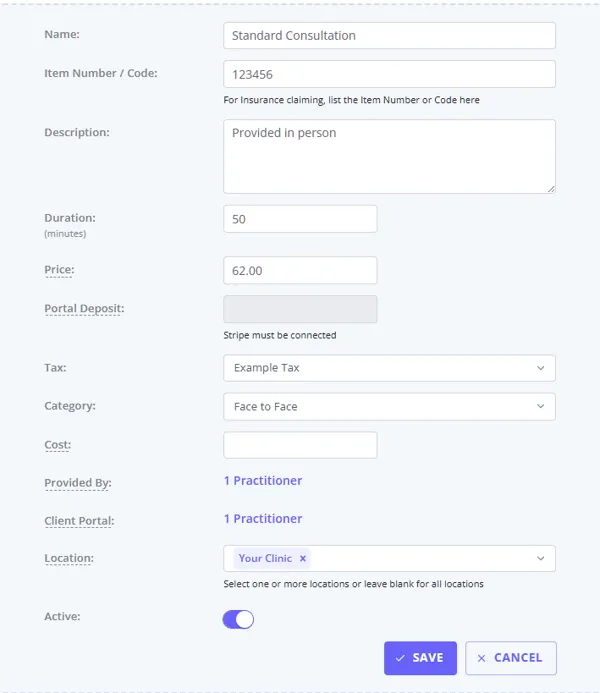This screenshot has width=600, height=693.
Task: Click the empty Cost input field
Action: click(300, 445)
